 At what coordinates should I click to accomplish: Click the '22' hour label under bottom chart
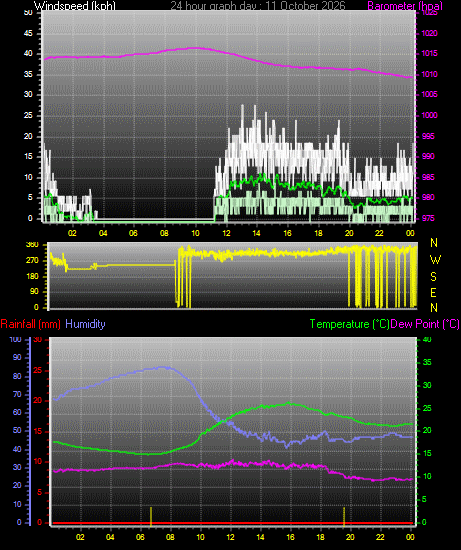380,537
